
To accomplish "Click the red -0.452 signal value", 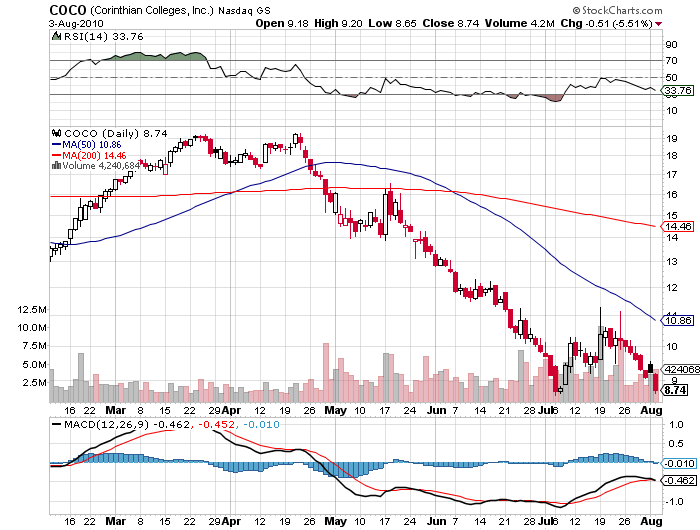I will pos(216,424).
